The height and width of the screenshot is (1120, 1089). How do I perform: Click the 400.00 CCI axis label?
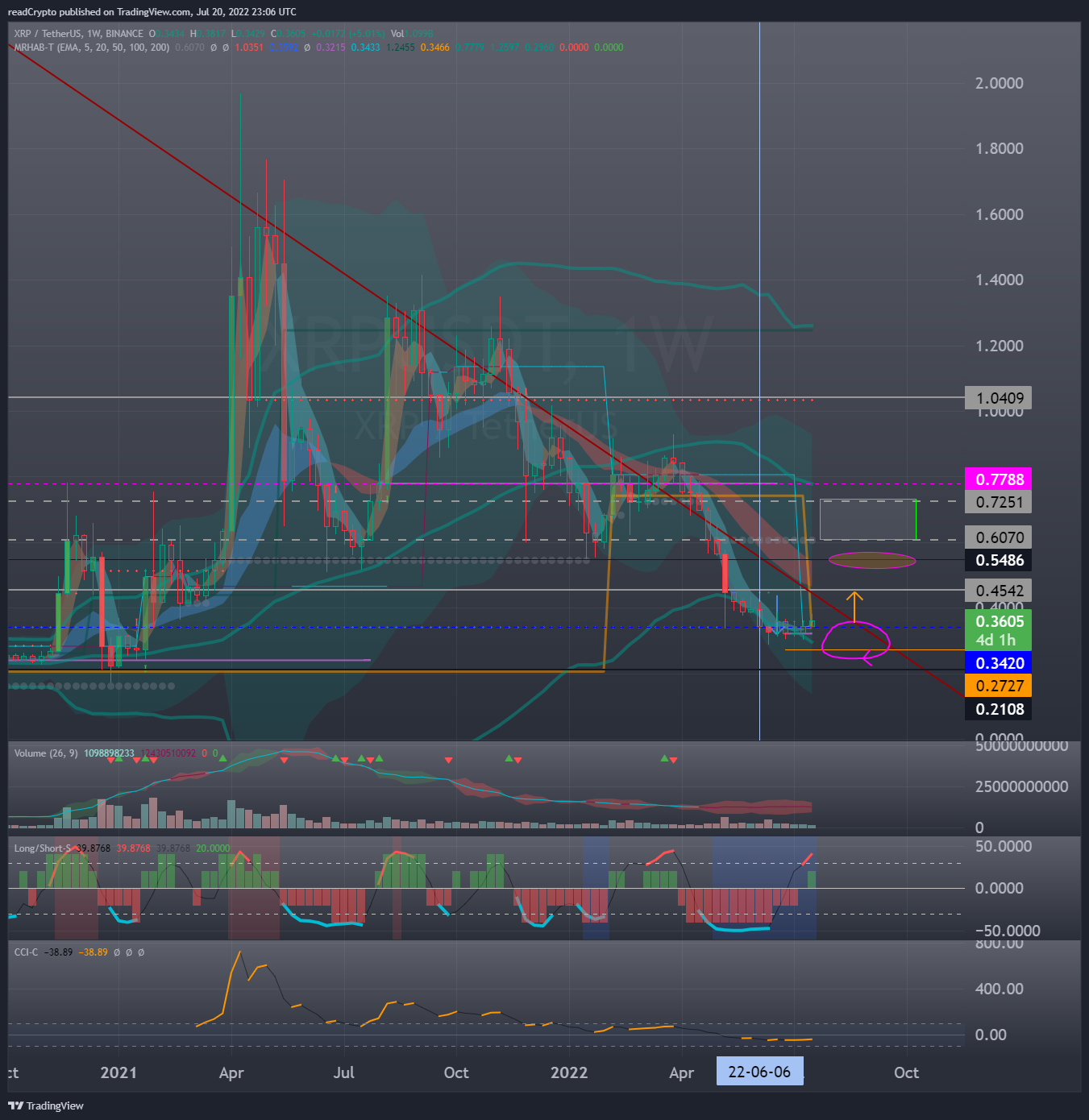[1000, 989]
